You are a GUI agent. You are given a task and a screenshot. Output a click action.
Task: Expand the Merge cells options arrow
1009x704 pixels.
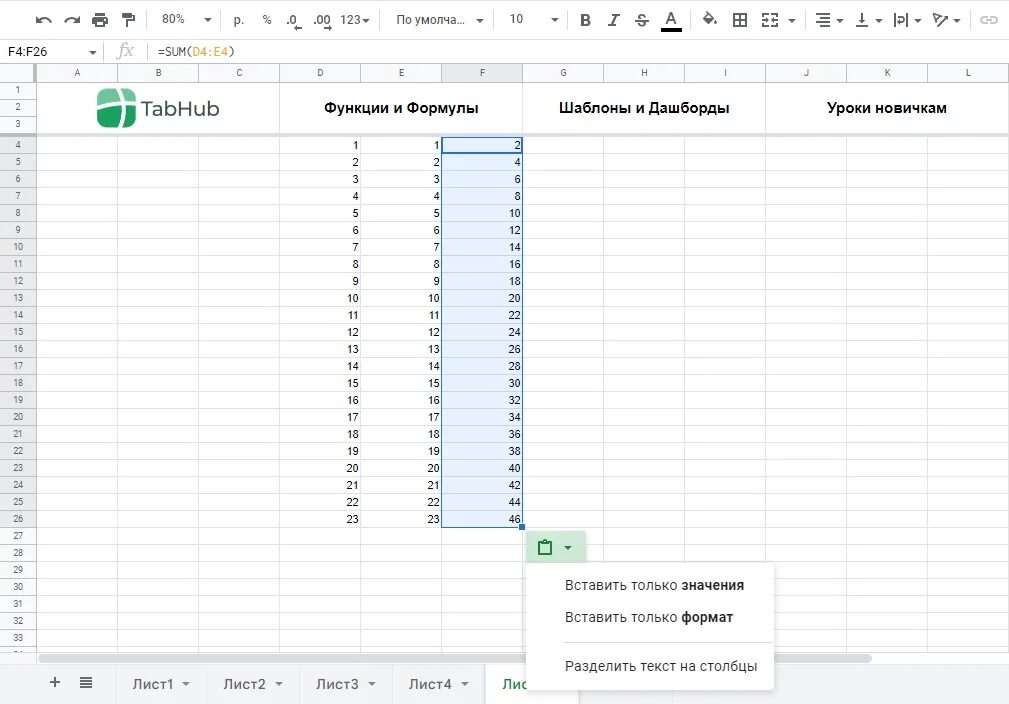[791, 21]
